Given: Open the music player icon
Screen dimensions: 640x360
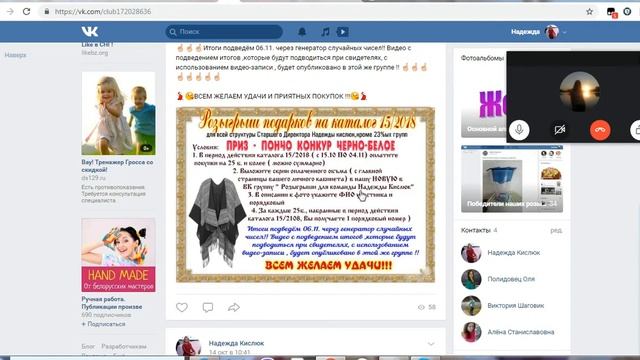Looking at the screenshot, I should [325, 31].
